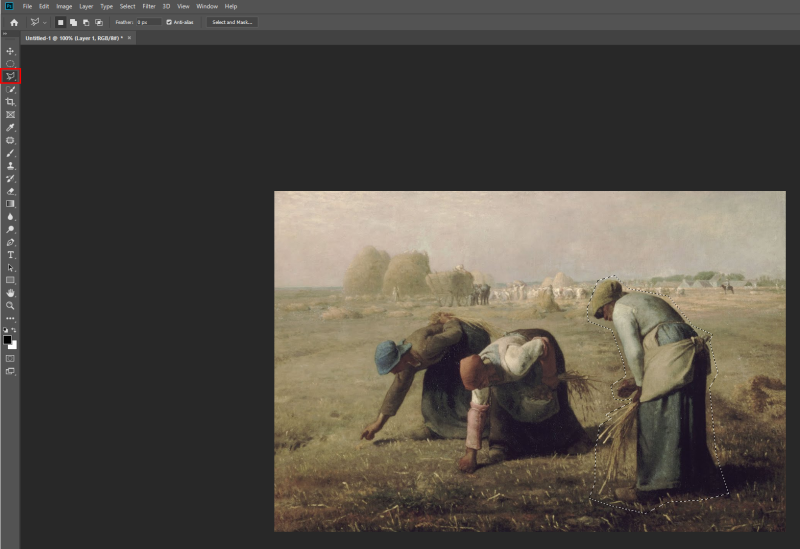
Task: Click the Home button in options bar
Action: [x=14, y=22]
